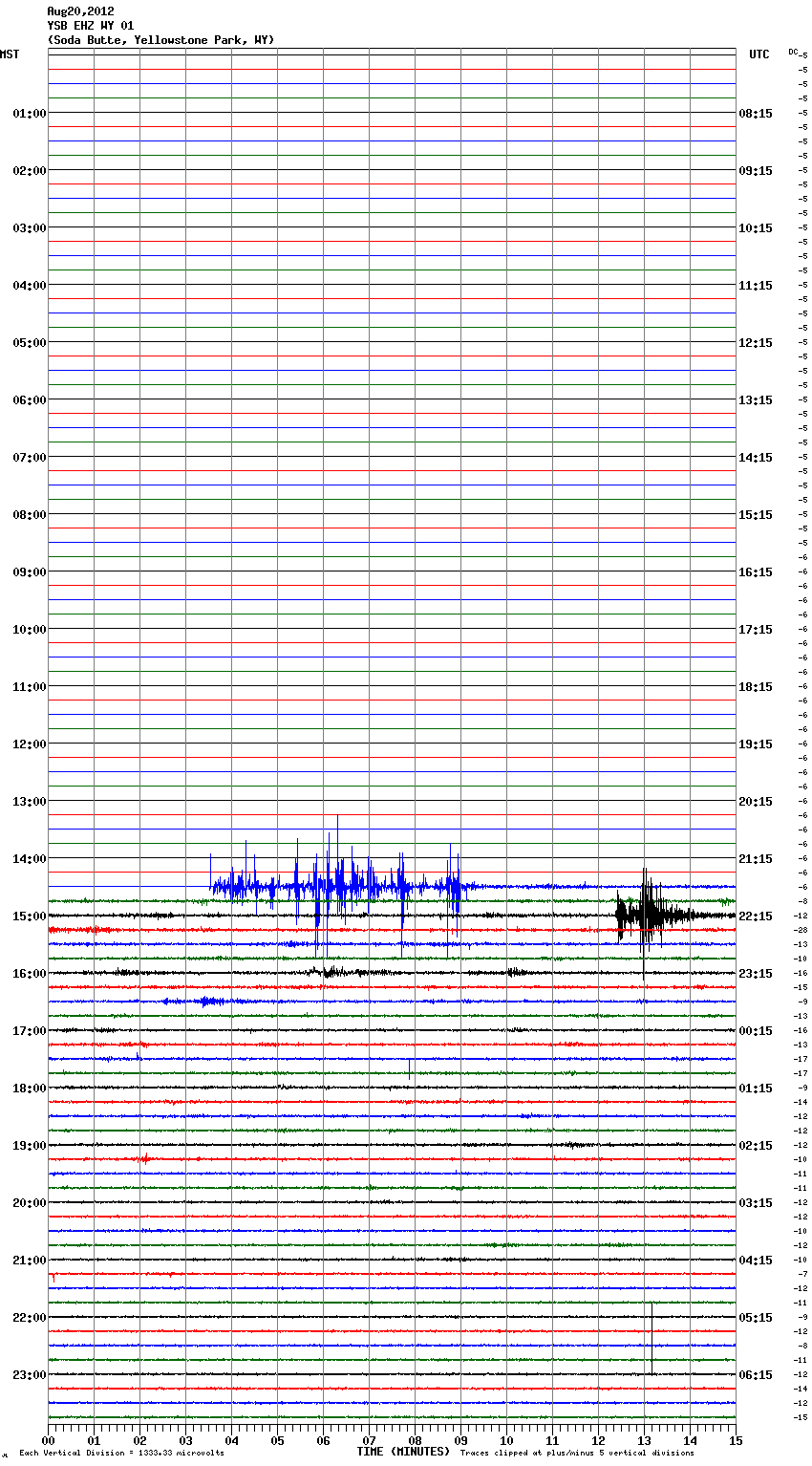
Task: Click the DC offset column header
Action: 793,52
